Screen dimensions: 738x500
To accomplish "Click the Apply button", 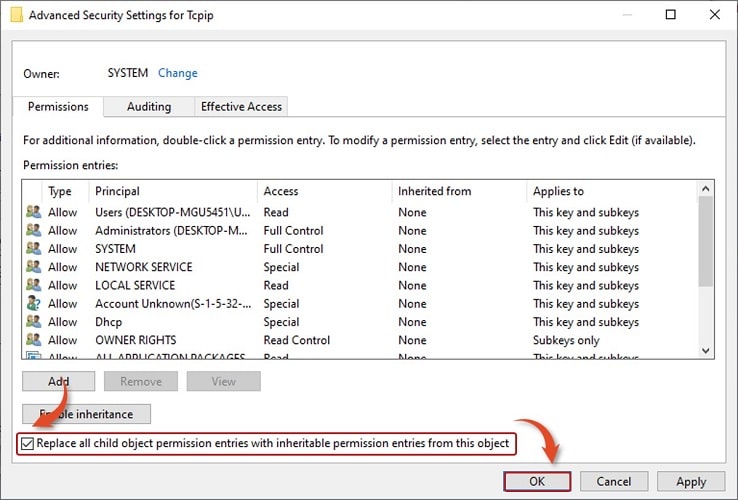I will pyautogui.click(x=691, y=481).
